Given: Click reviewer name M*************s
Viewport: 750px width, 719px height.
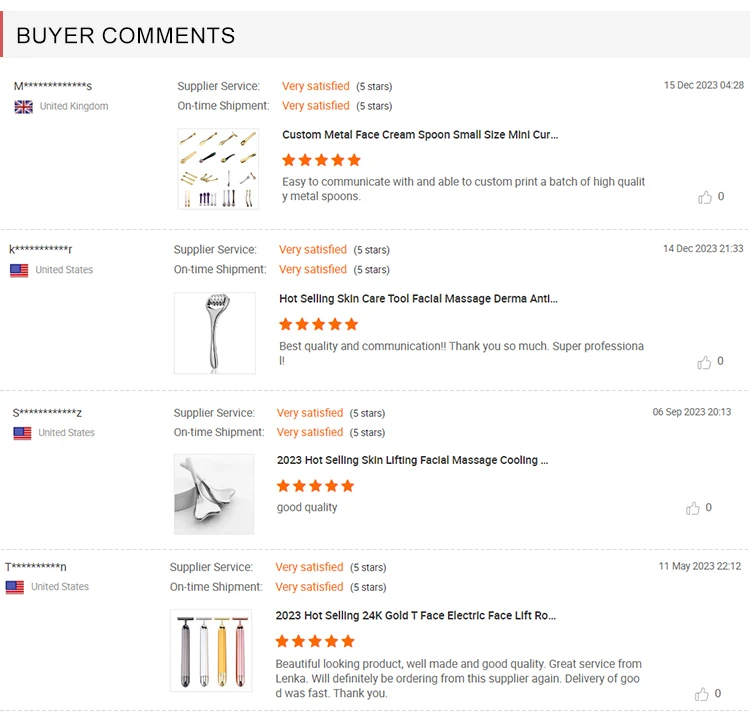Looking at the screenshot, I should point(53,86).
